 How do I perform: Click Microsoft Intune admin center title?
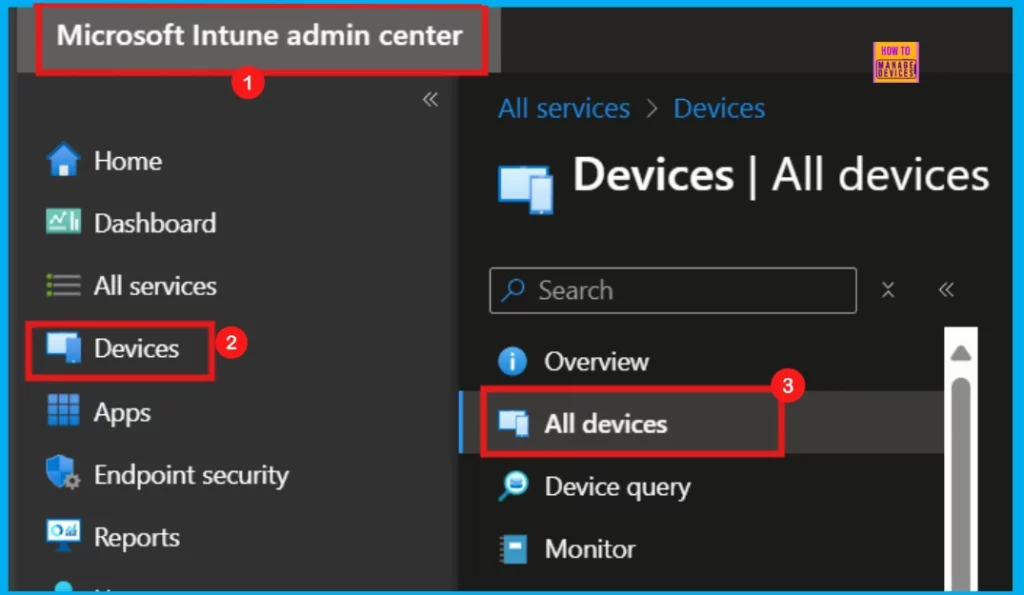point(259,35)
